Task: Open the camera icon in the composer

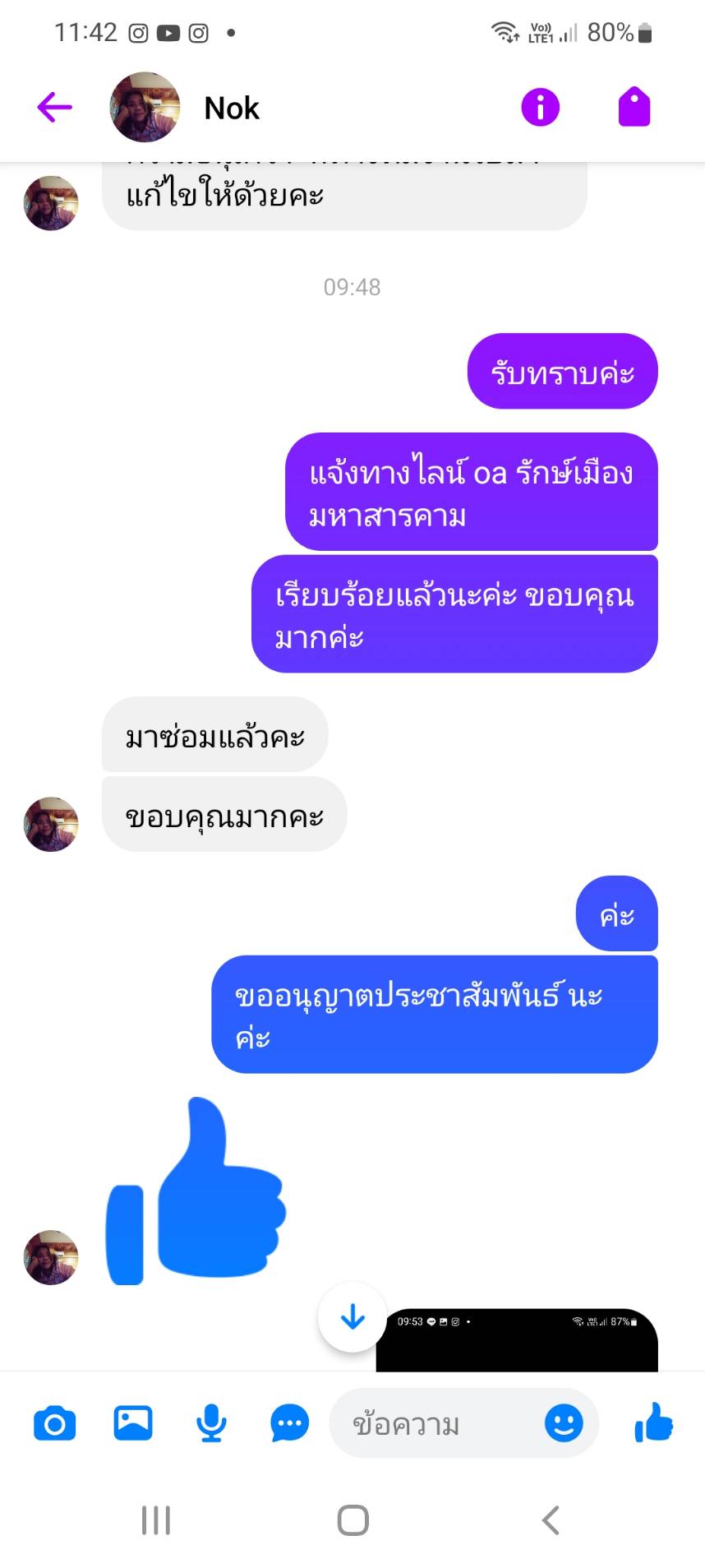Action: click(55, 1422)
